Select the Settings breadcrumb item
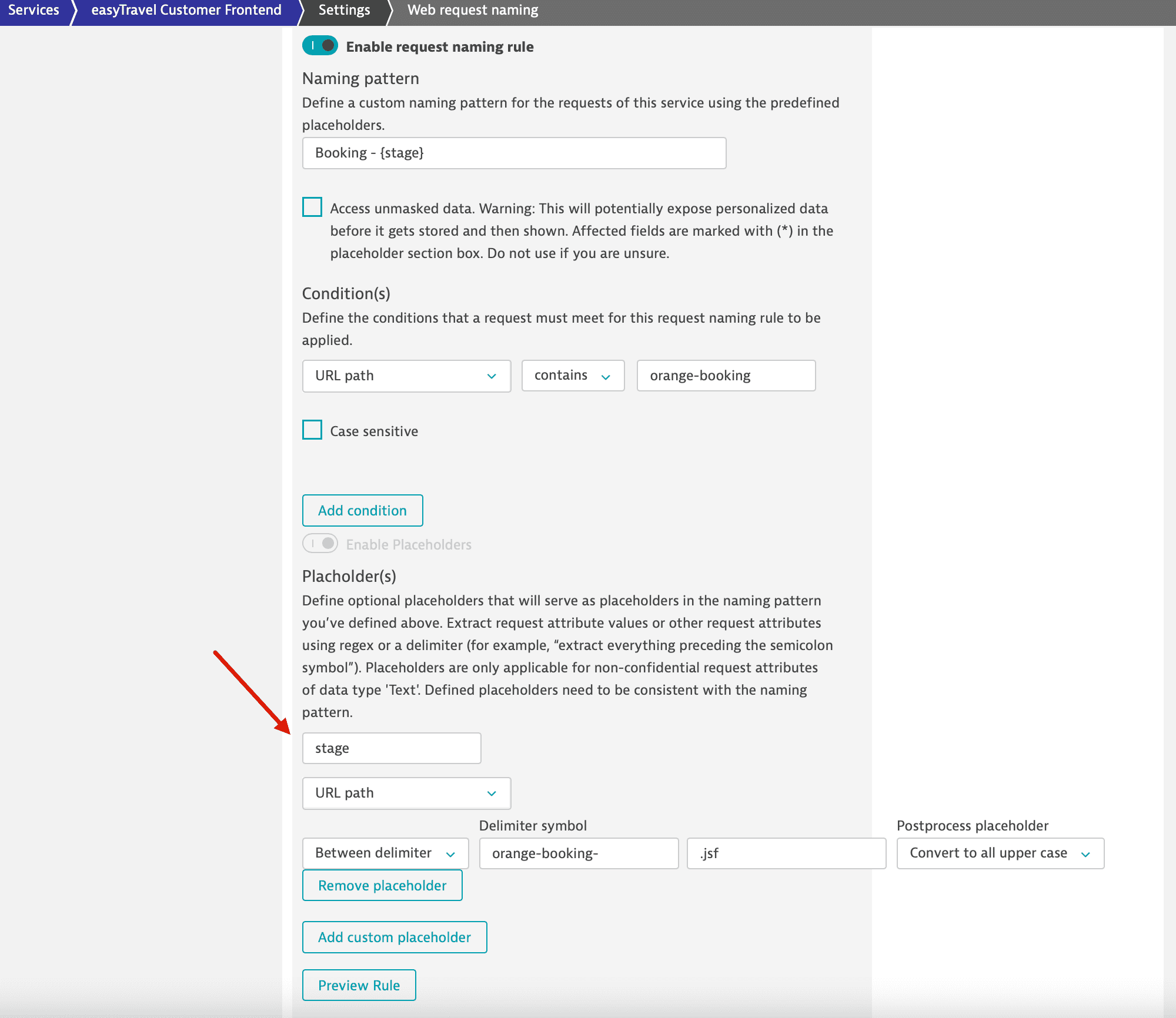This screenshot has width=1176, height=1018. (x=344, y=11)
